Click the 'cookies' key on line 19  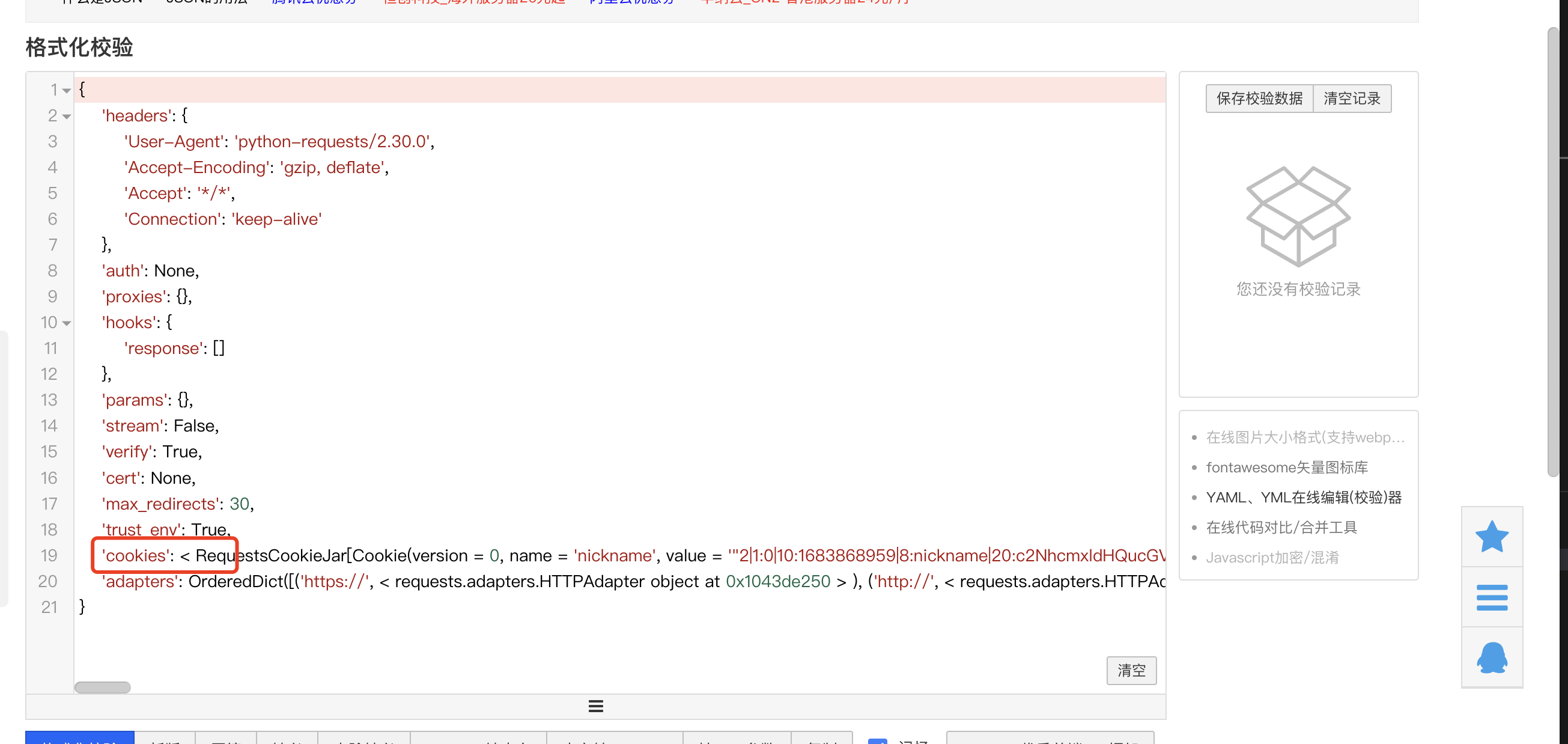[x=135, y=555]
